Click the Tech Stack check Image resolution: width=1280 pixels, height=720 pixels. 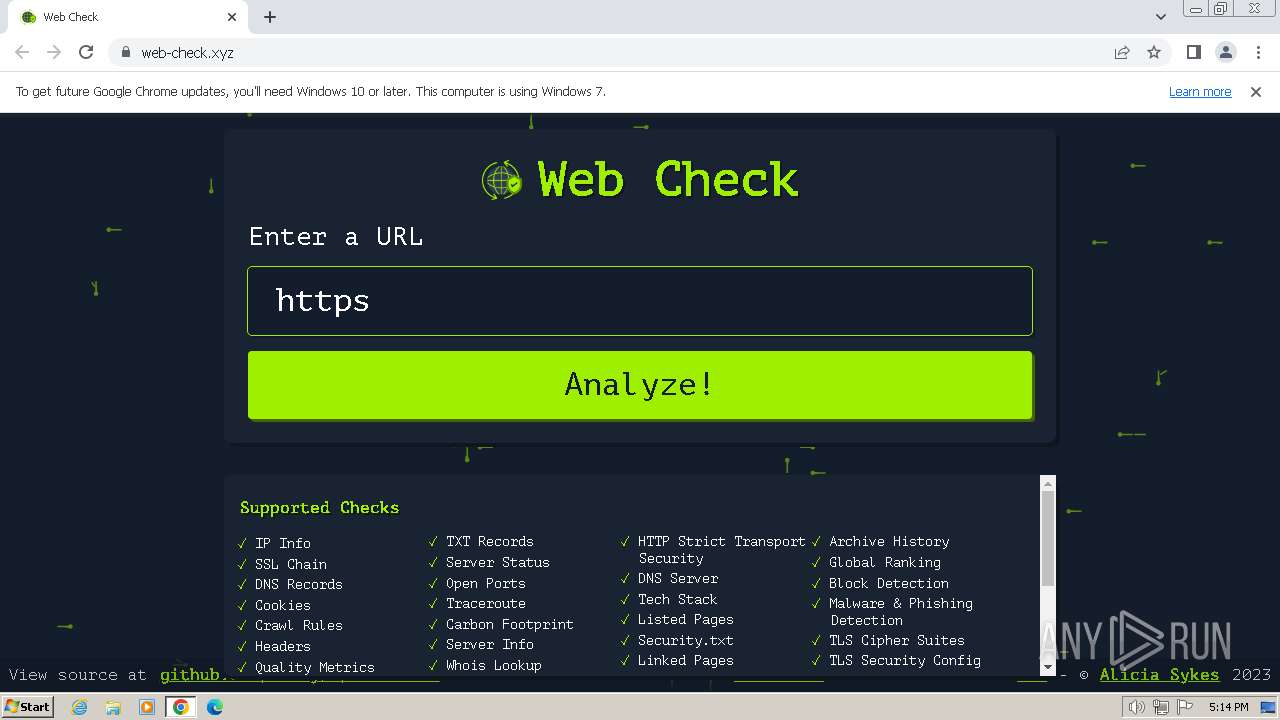coord(678,599)
